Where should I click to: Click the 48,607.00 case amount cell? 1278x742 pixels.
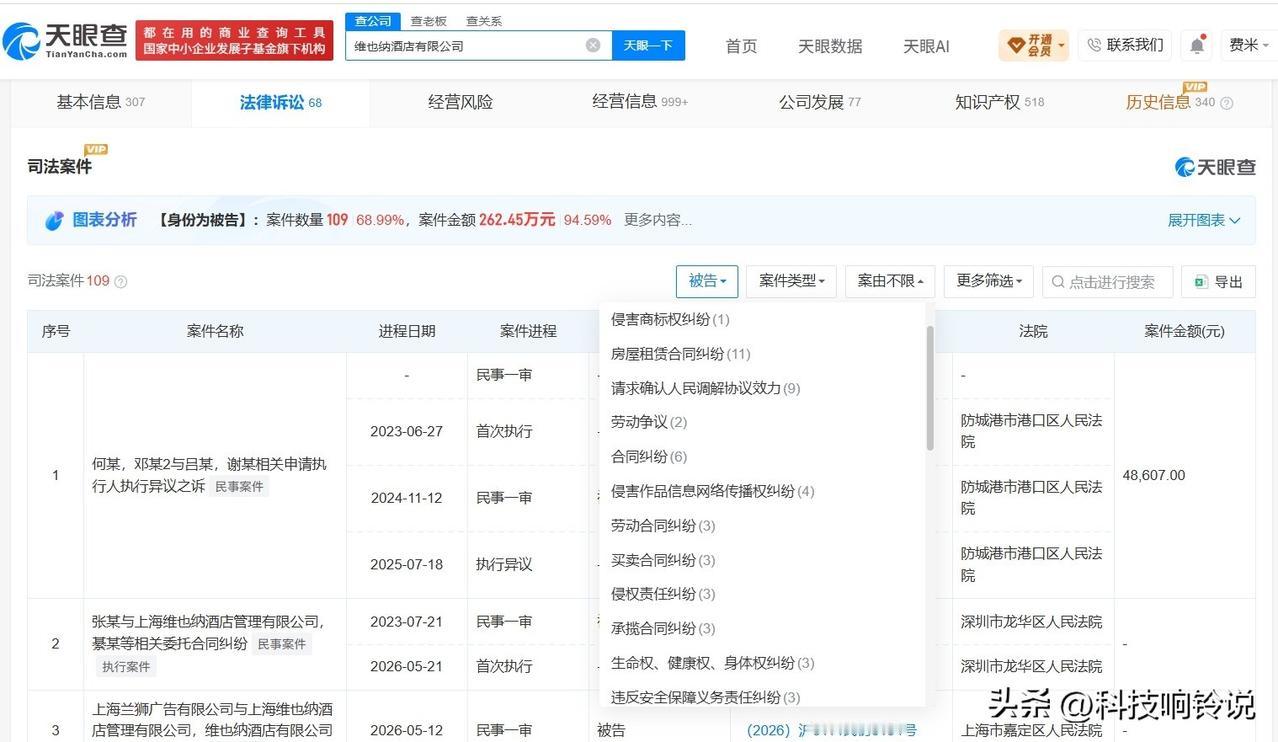(1153, 475)
